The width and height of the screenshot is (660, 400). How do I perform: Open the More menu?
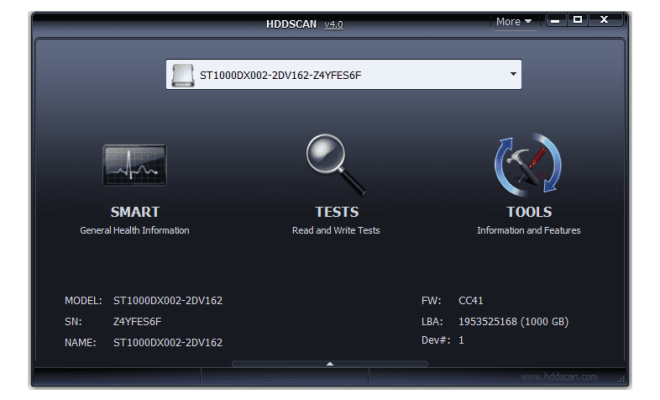514,21
